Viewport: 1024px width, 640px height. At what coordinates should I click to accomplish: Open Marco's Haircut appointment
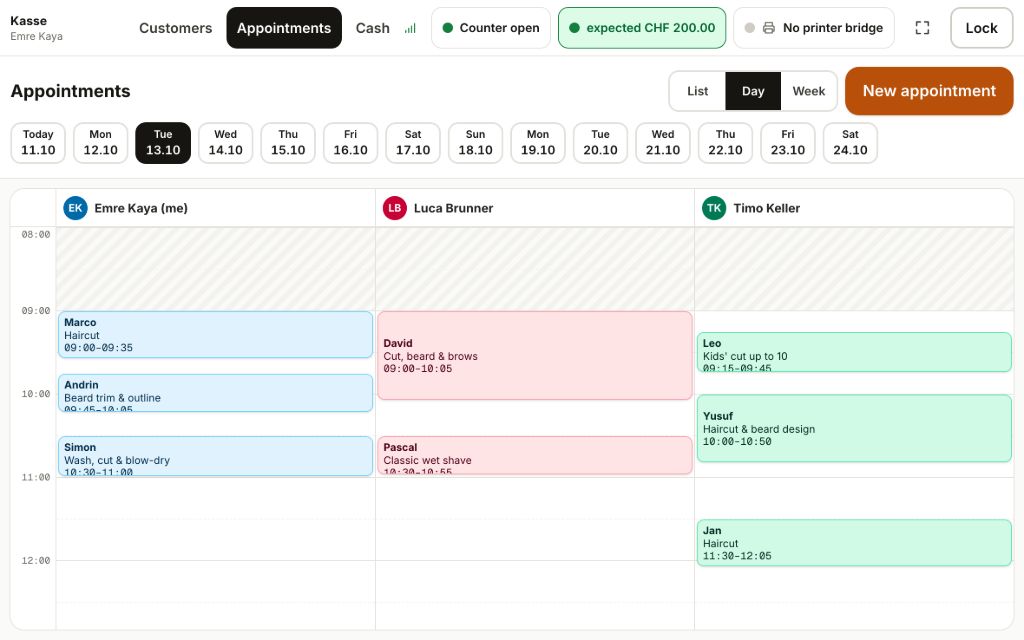(x=216, y=334)
